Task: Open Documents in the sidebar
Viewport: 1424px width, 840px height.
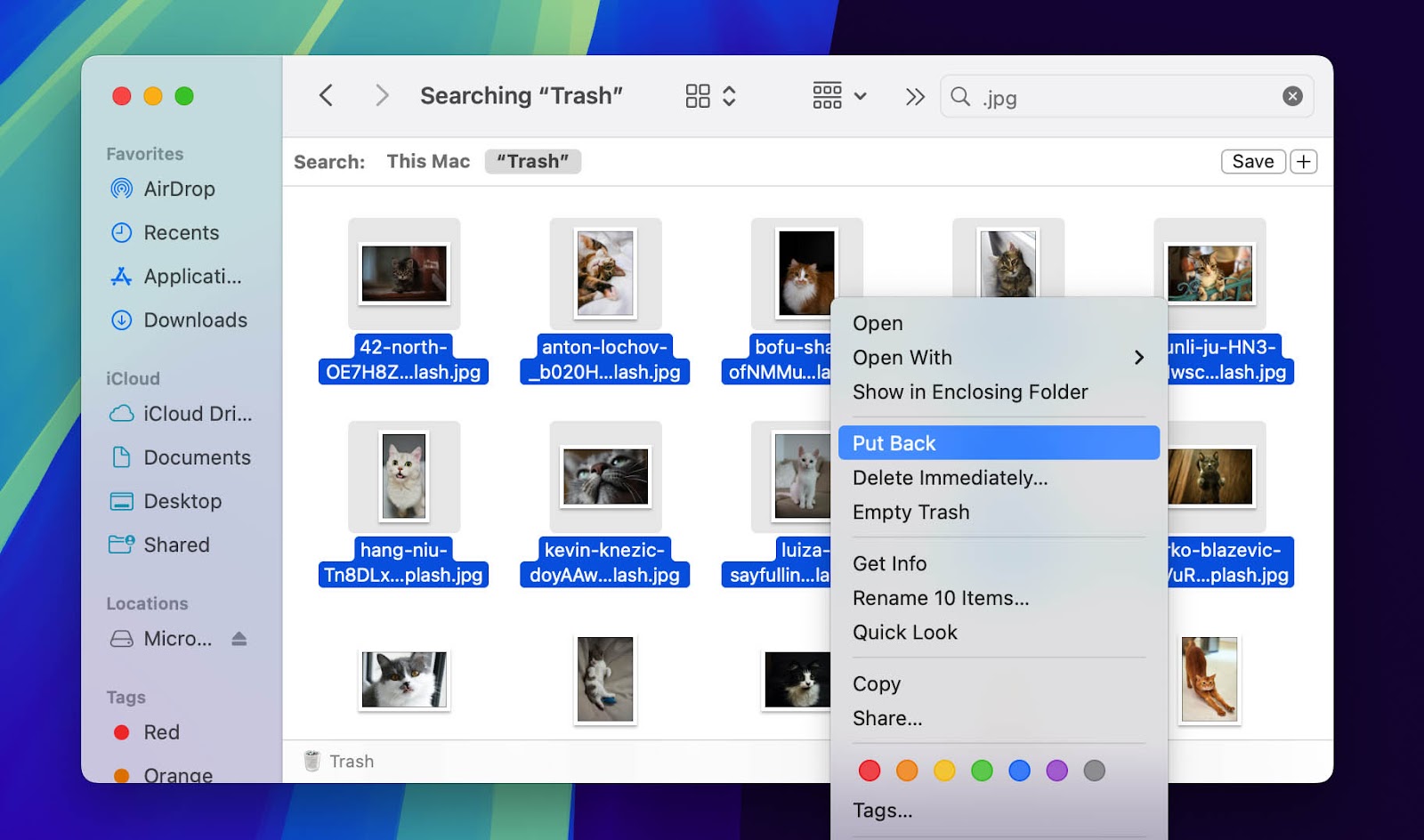Action: tap(197, 457)
